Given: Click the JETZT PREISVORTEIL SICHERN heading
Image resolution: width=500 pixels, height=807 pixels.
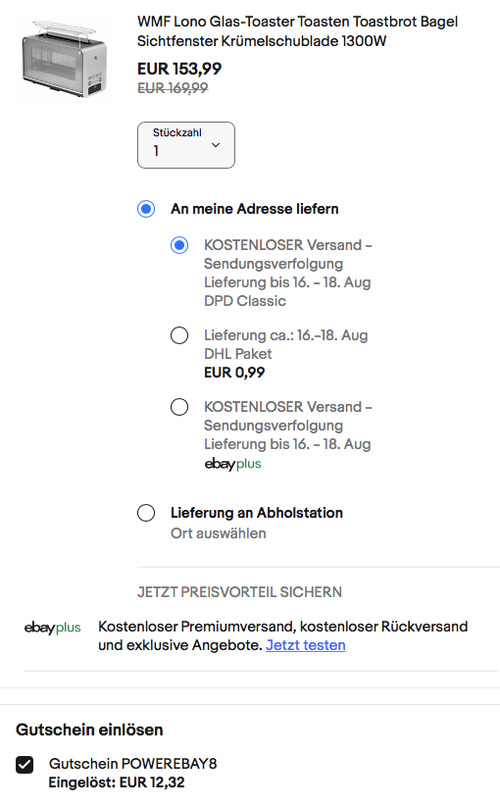Looking at the screenshot, I should coord(239,592).
